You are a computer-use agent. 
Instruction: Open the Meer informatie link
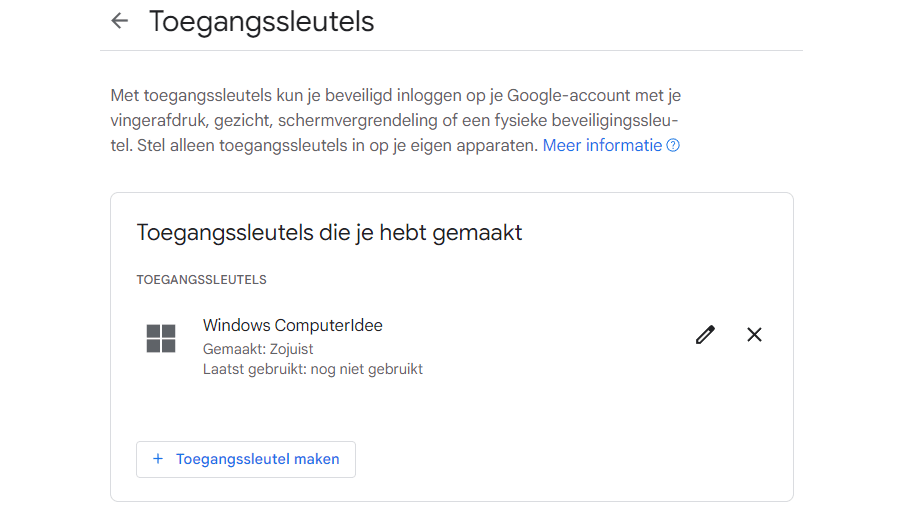click(x=602, y=146)
